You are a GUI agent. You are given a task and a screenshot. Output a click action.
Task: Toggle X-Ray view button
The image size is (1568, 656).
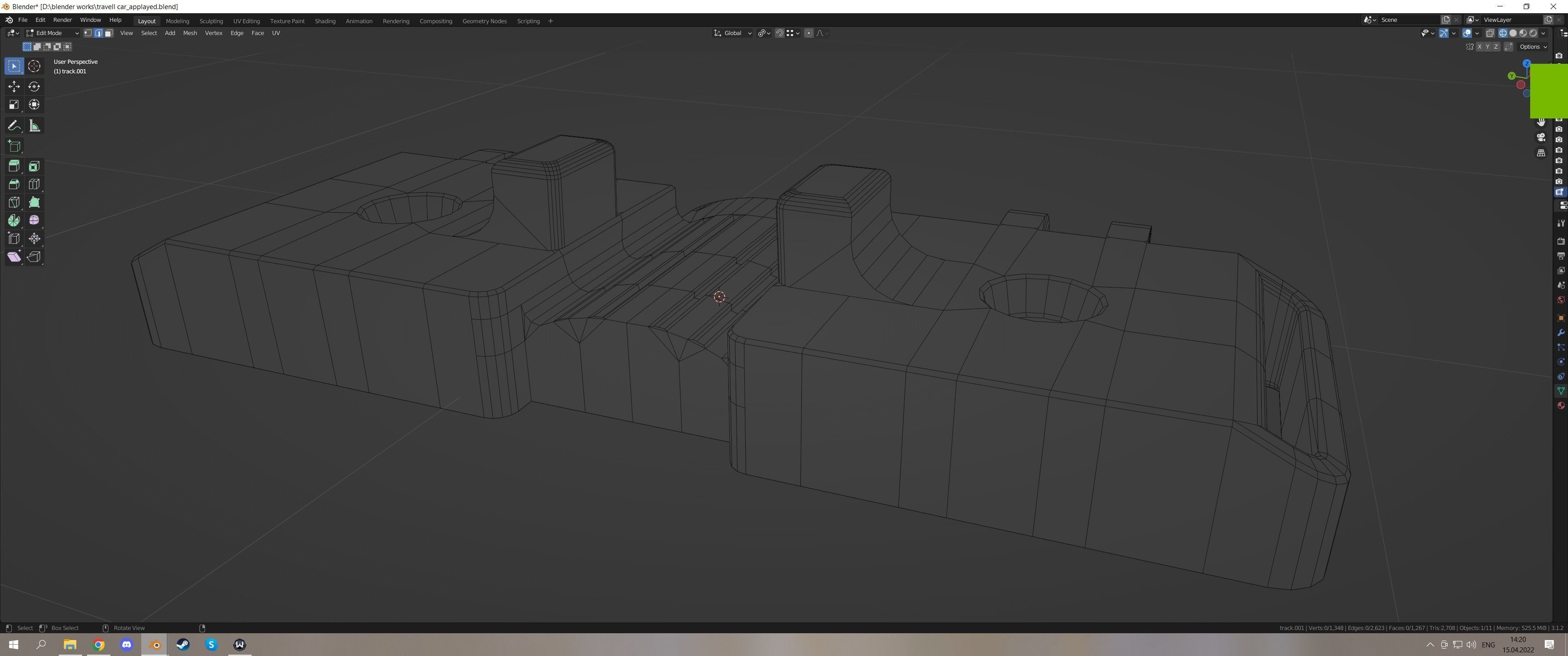[1490, 33]
